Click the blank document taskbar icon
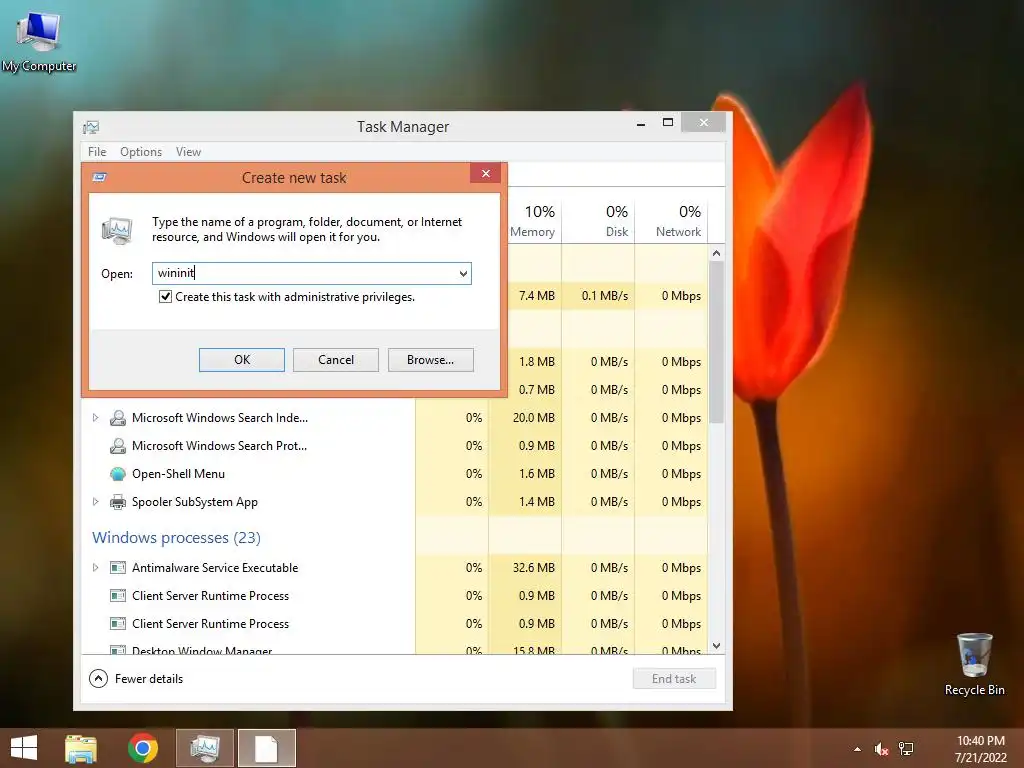Viewport: 1024px width, 768px height. pyautogui.click(x=266, y=748)
